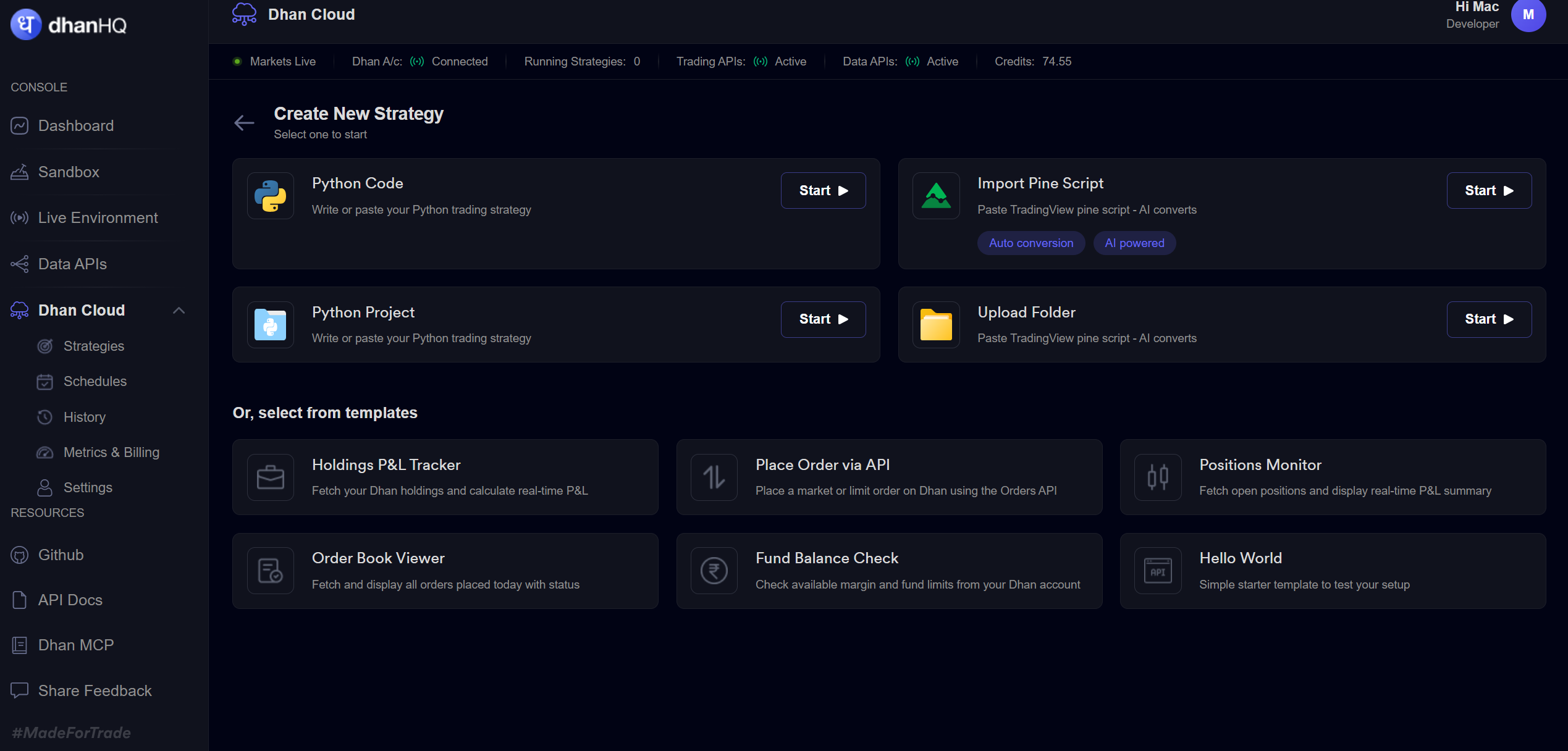Click the Python logo icon in Python Code card
Image resolution: width=1568 pixels, height=751 pixels.
(x=271, y=196)
